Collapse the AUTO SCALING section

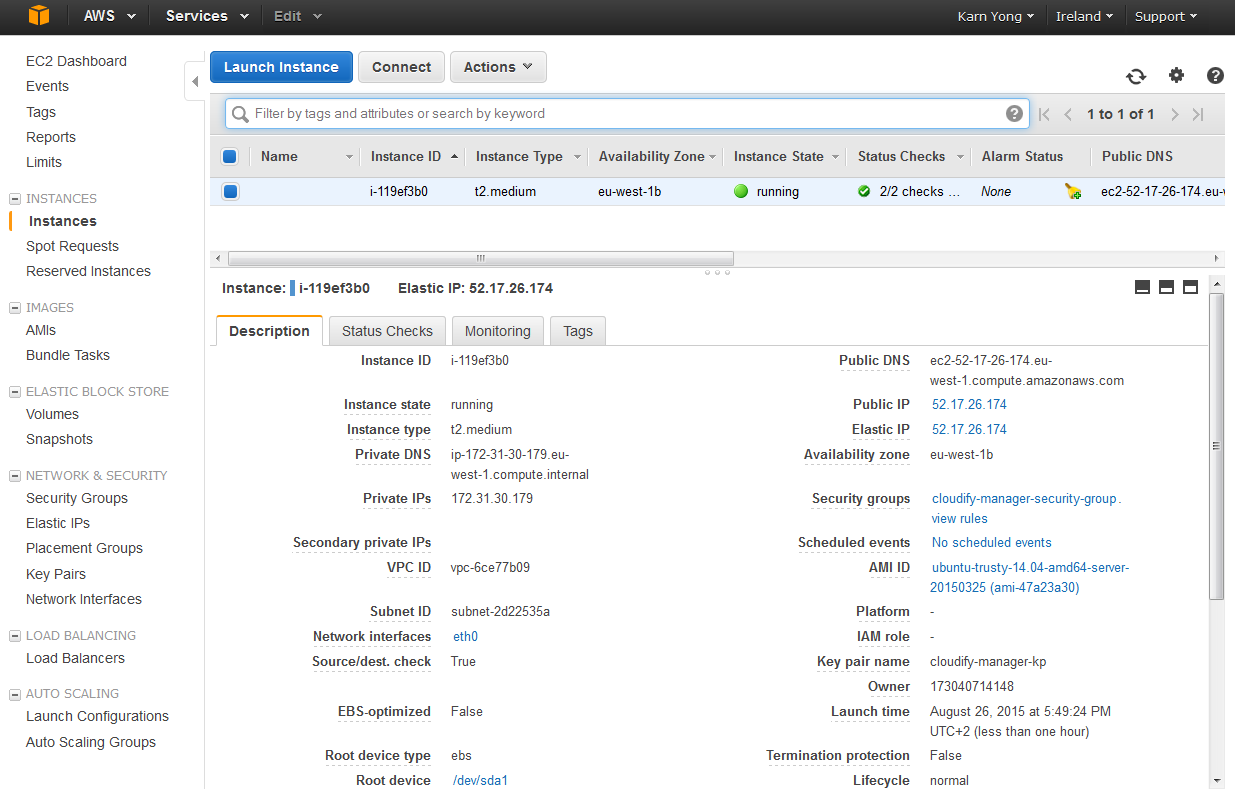pos(15,693)
